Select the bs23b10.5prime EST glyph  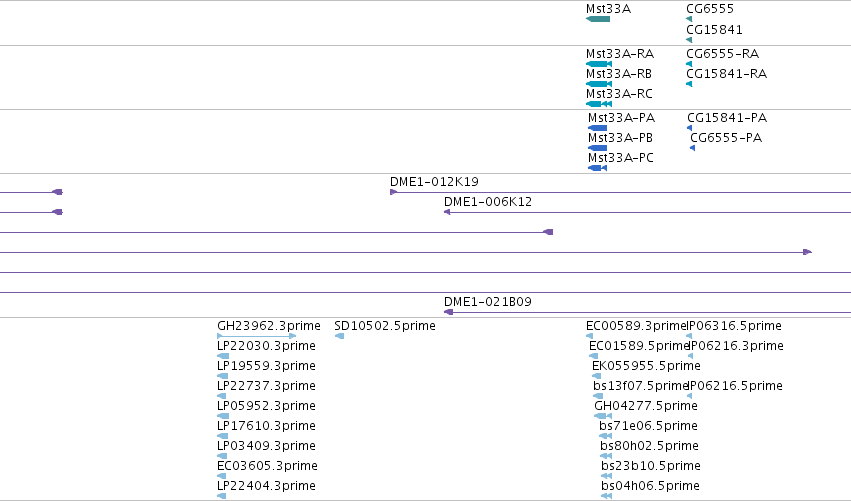point(607,476)
